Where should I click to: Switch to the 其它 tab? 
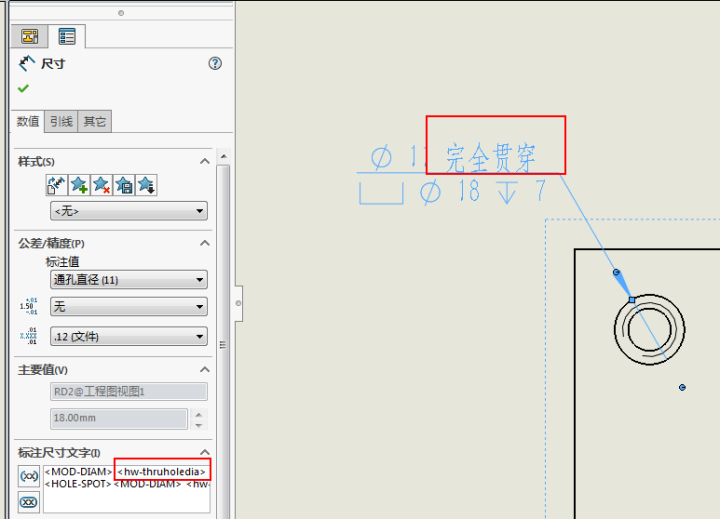(x=94, y=122)
